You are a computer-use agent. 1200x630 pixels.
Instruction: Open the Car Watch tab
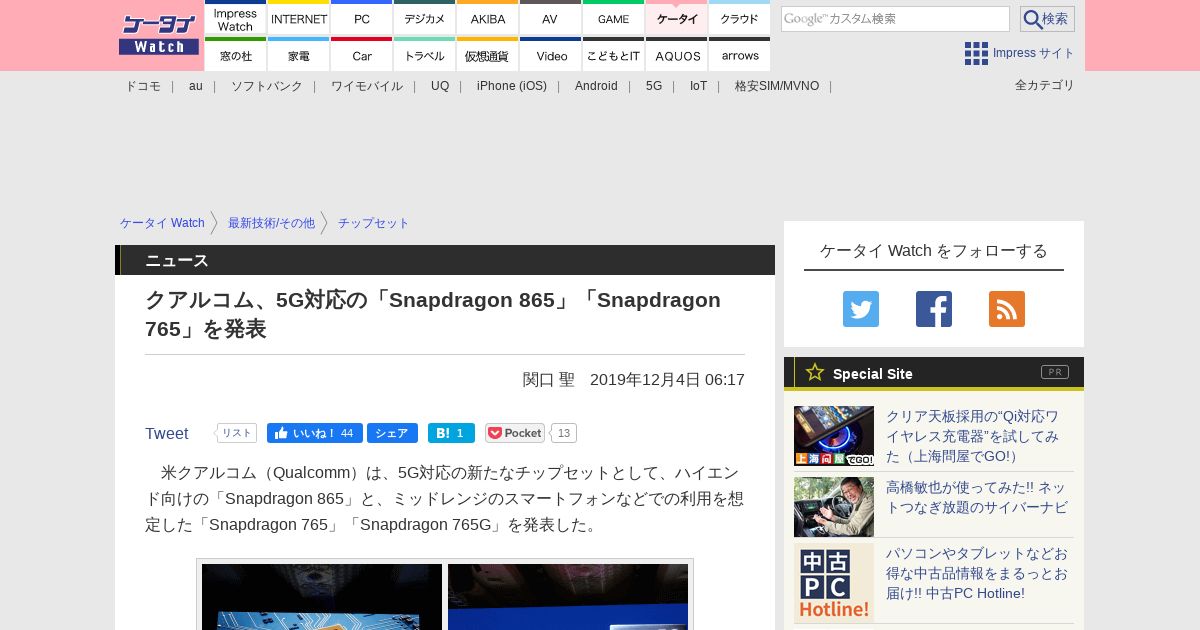coord(362,55)
